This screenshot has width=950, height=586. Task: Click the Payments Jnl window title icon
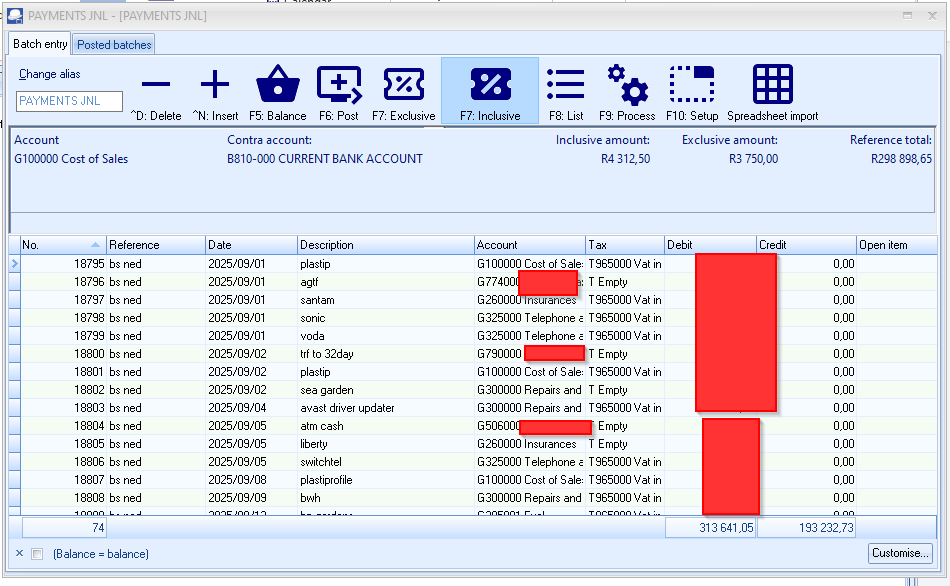pyautogui.click(x=15, y=15)
